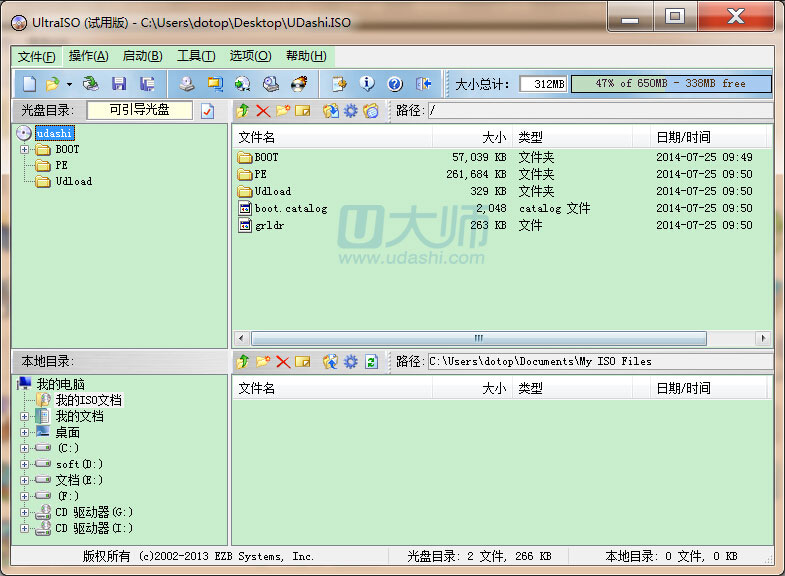Open the dropdown arrow next to Open icon
The image size is (785, 576).
69,84
